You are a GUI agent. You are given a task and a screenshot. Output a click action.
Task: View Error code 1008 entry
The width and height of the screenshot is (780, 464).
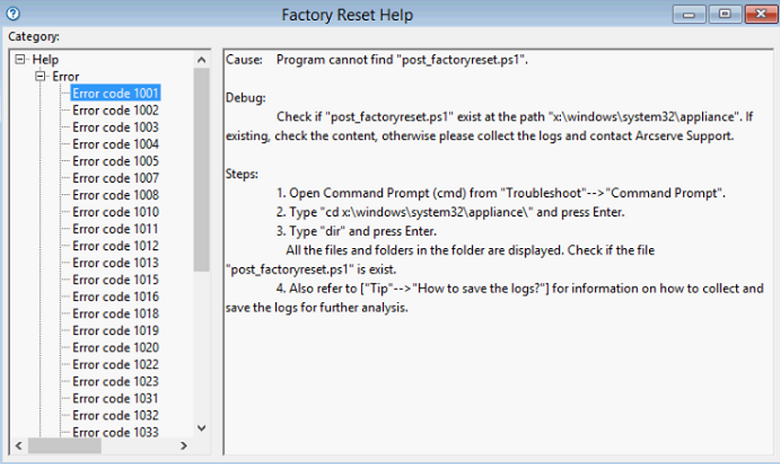(115, 195)
